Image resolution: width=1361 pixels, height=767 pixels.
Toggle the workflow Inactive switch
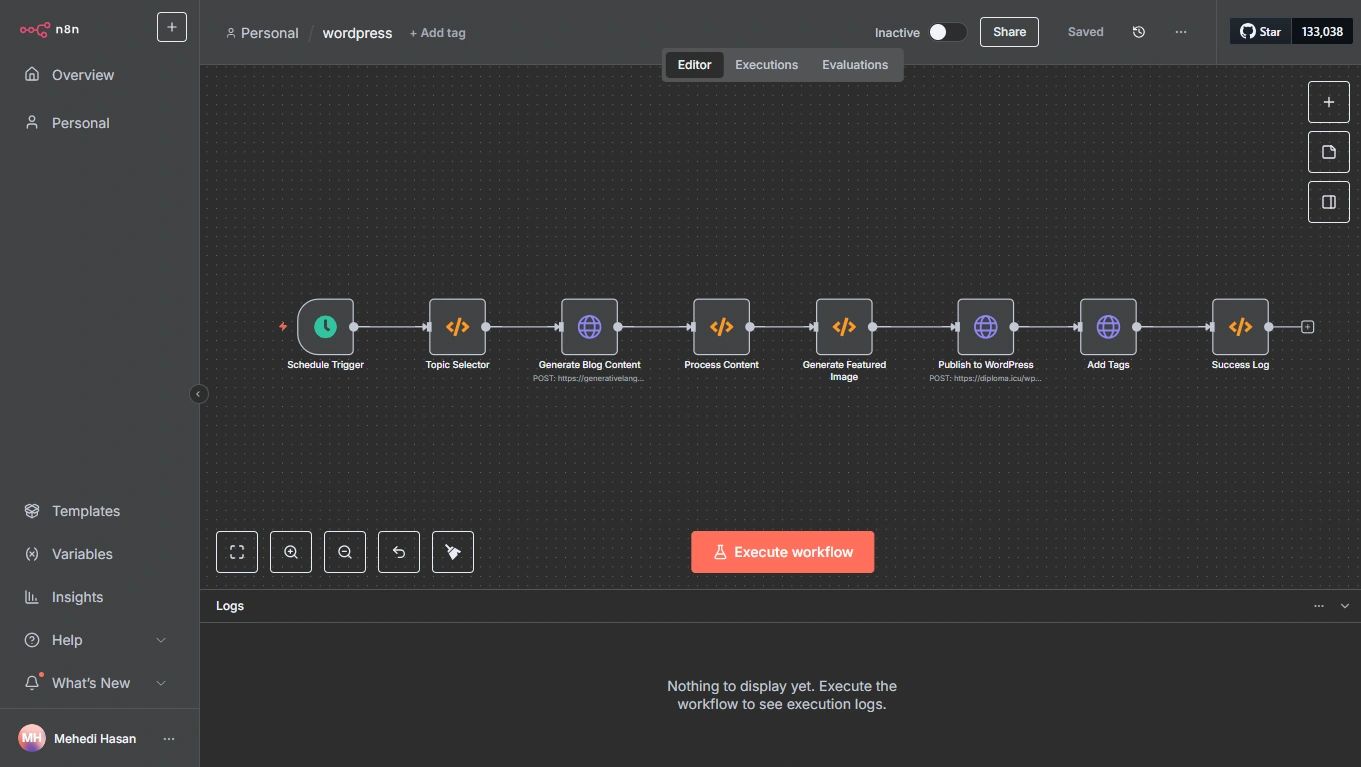(x=947, y=32)
